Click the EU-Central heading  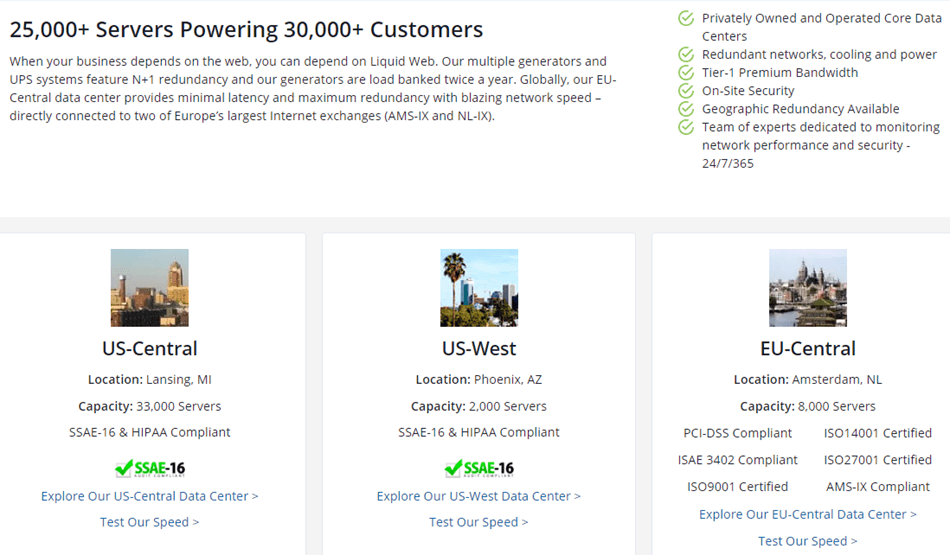pos(808,348)
